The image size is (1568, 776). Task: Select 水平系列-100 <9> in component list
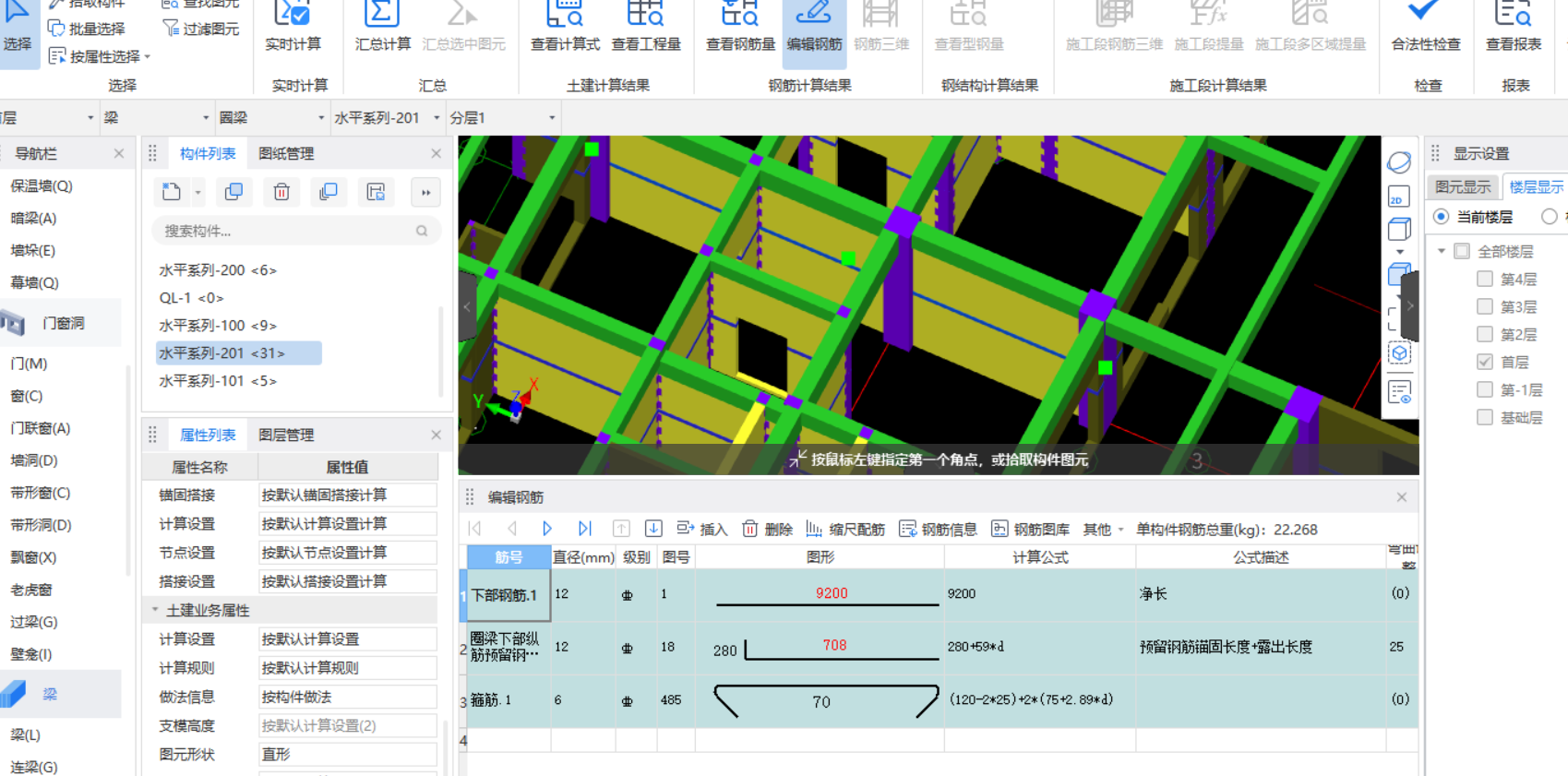[218, 326]
